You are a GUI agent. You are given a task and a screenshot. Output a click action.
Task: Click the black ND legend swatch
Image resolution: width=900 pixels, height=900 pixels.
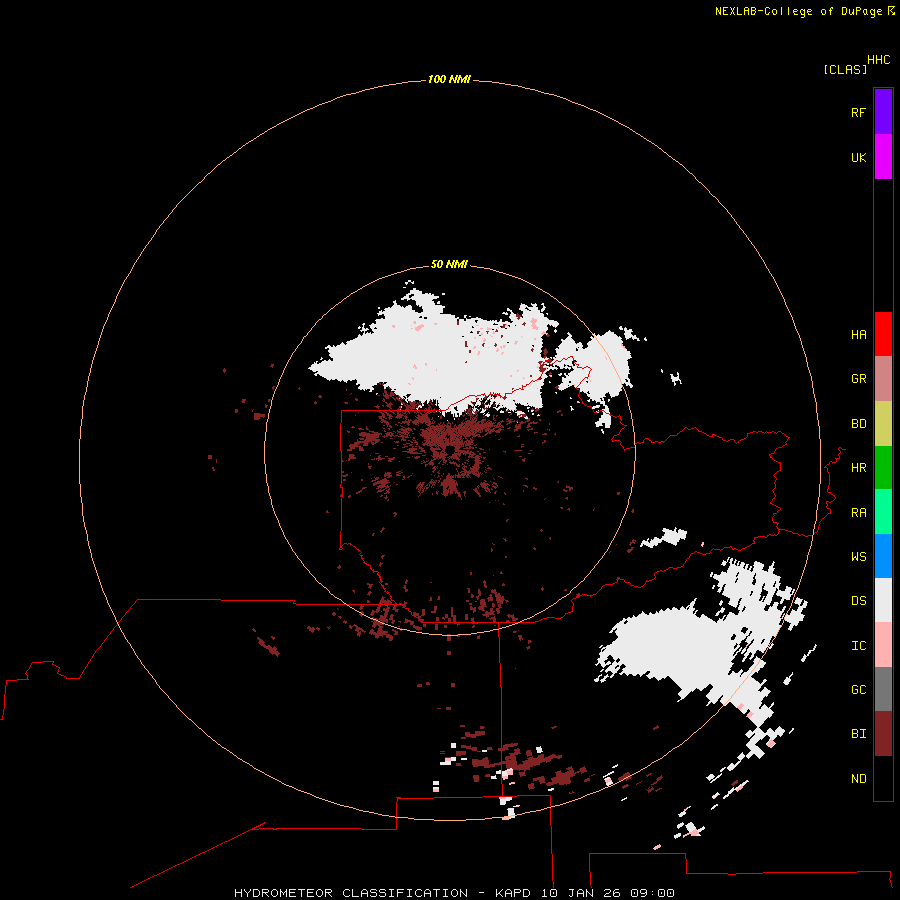coord(883,778)
